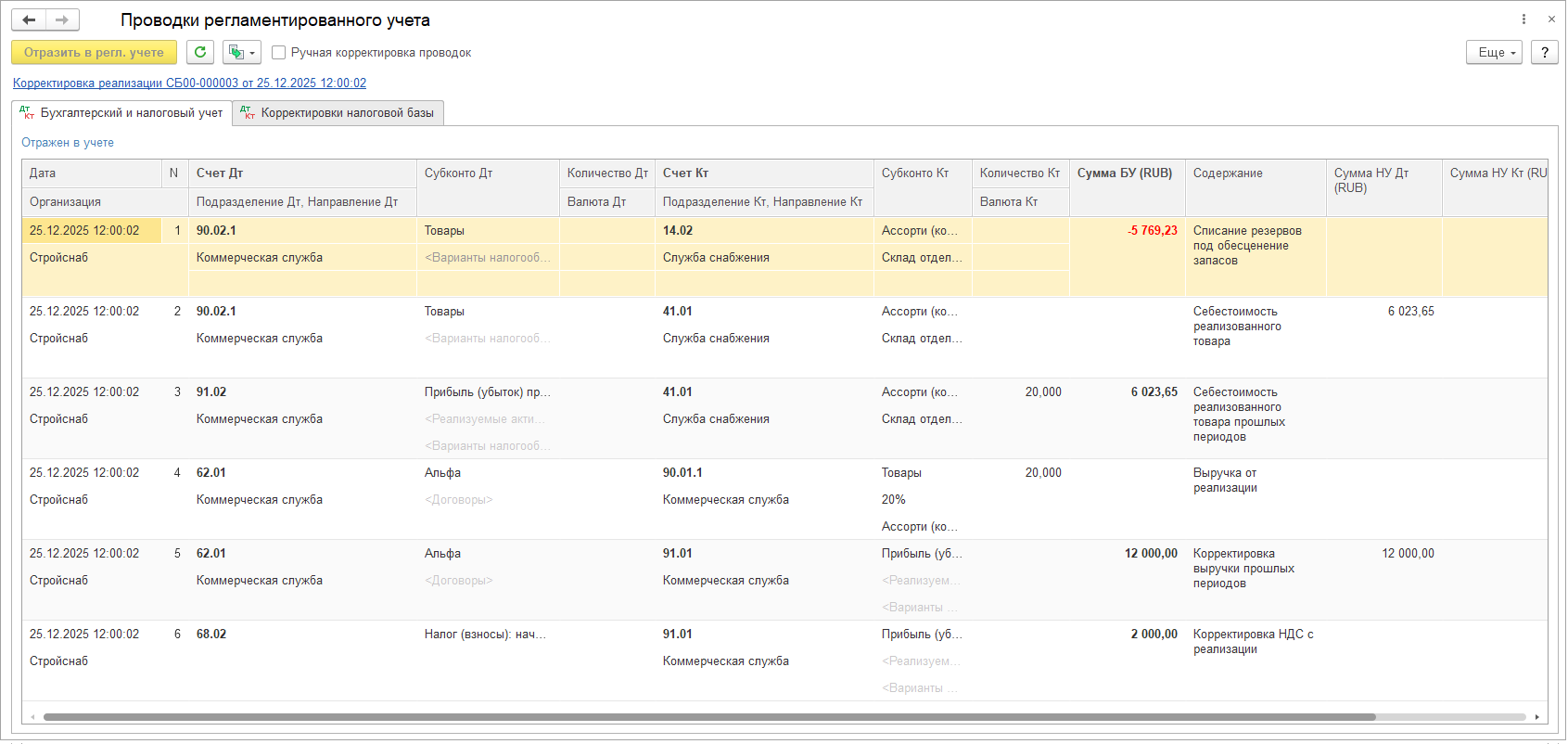Close the postings window with X
1568x744 pixels.
pyautogui.click(x=1551, y=19)
